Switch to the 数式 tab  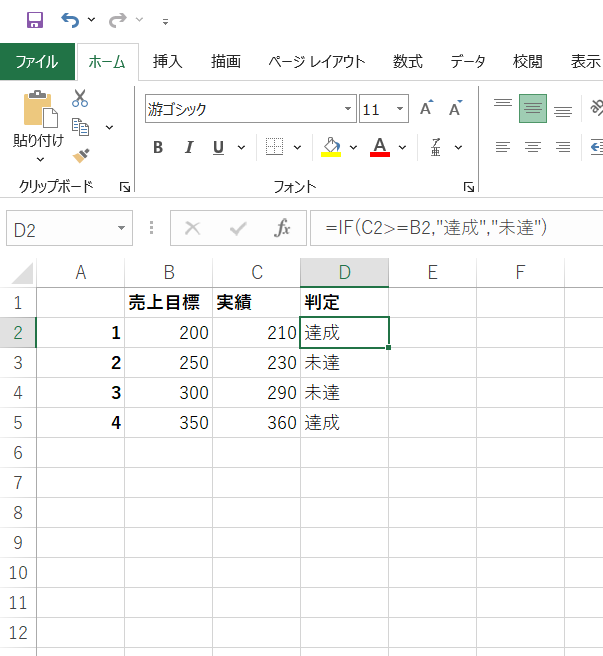pos(407,61)
